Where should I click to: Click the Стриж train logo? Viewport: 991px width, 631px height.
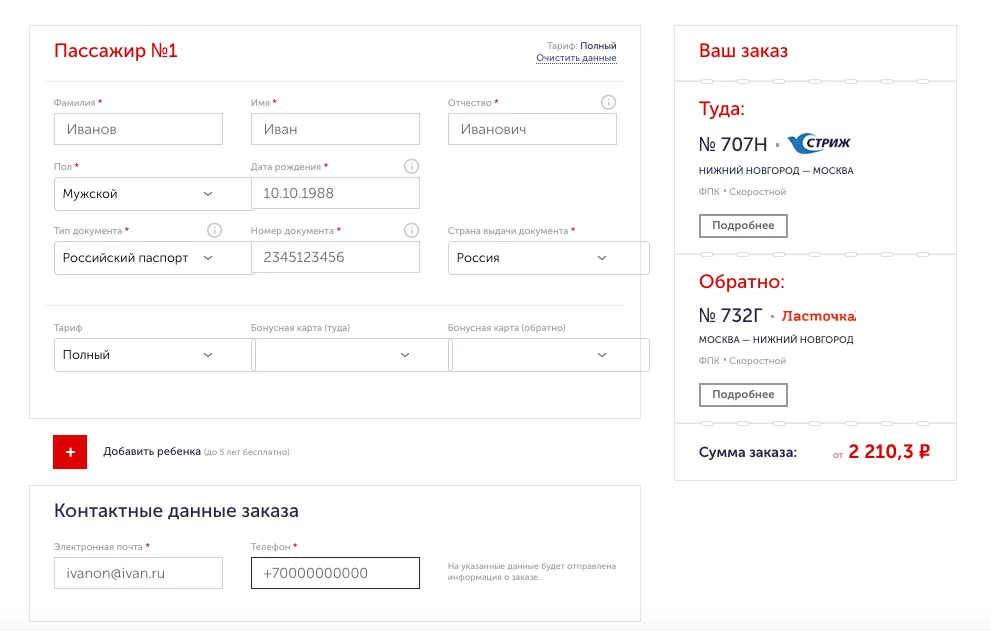tap(819, 144)
